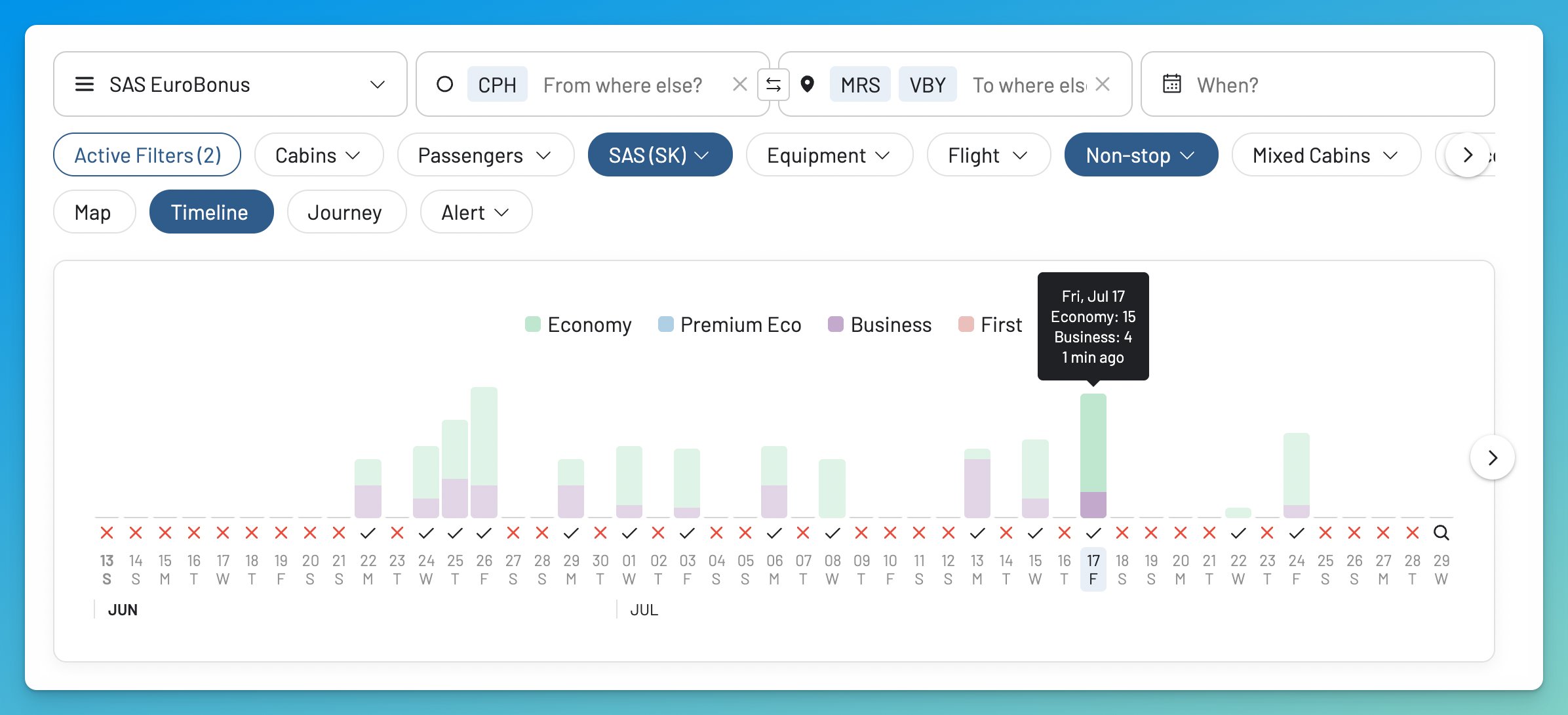
Task: Expand the Cabins filter dropdown
Action: 319,155
